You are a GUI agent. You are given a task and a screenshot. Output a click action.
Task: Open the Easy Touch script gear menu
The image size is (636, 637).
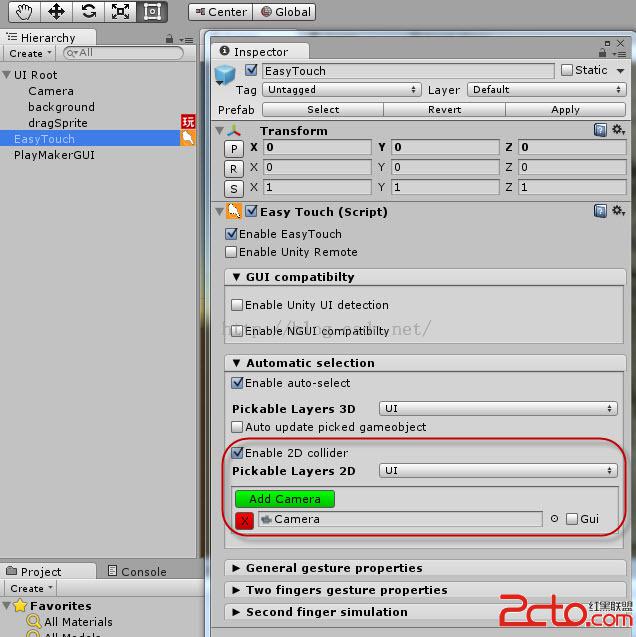coord(619,211)
